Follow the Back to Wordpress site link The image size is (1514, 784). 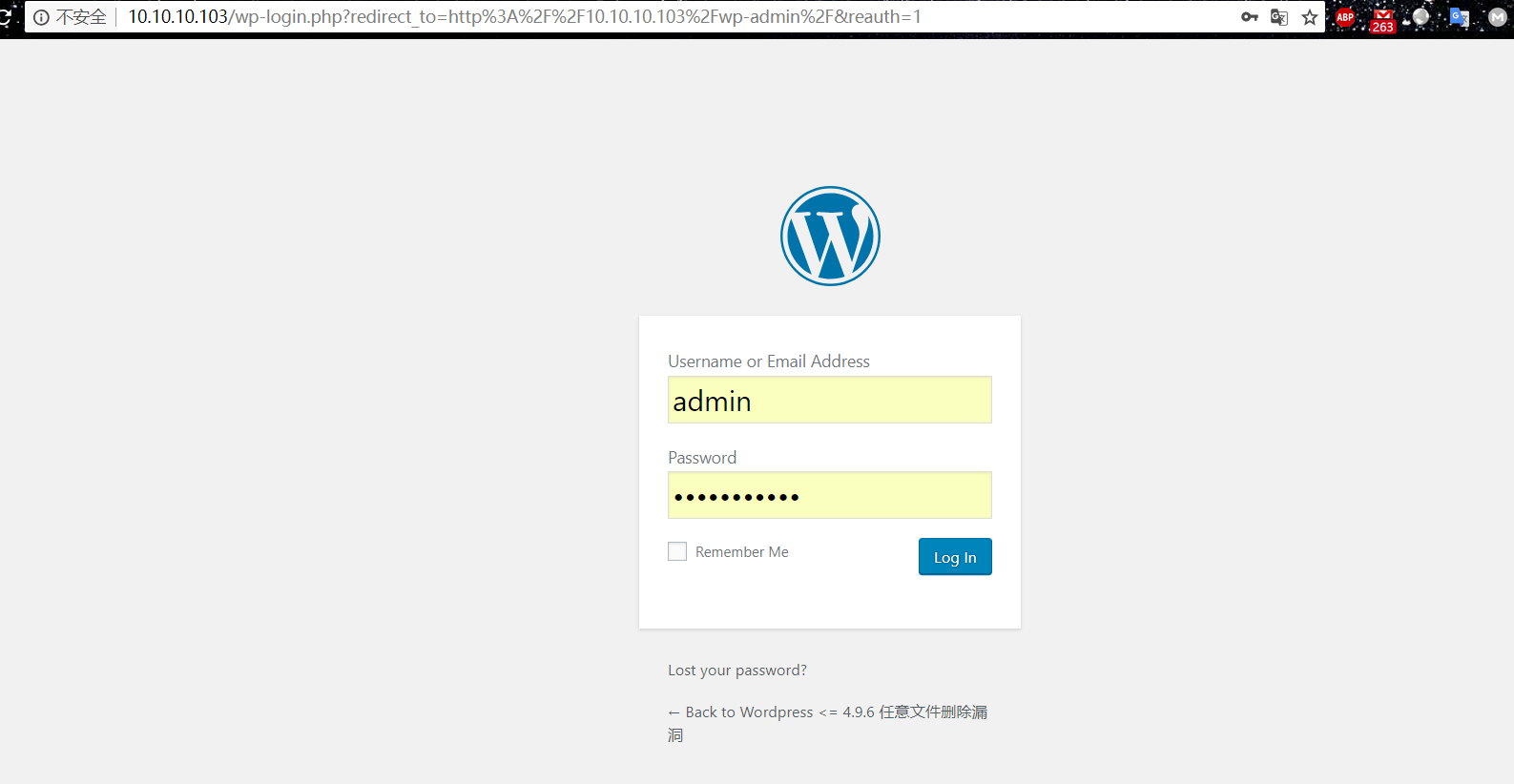(x=826, y=712)
